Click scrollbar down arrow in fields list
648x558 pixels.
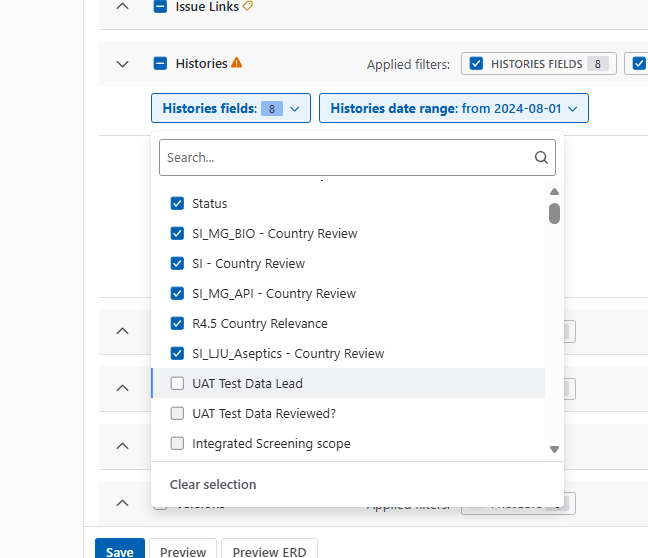(554, 449)
